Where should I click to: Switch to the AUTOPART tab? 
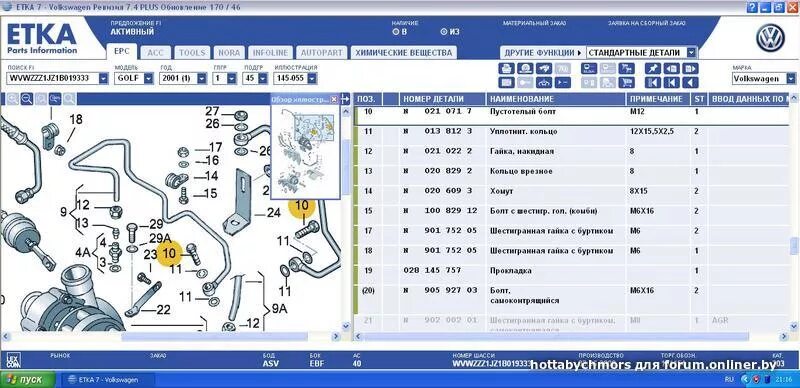pos(321,53)
